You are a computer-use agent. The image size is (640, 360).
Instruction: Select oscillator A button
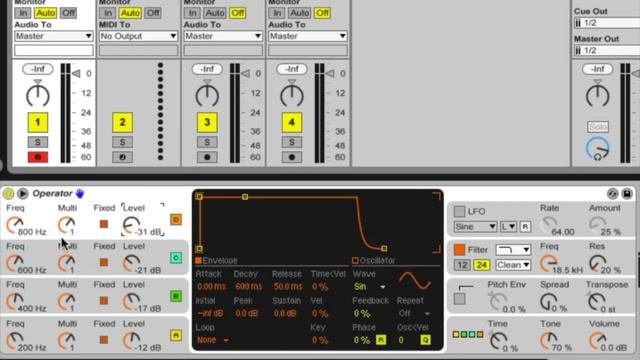[176, 335]
